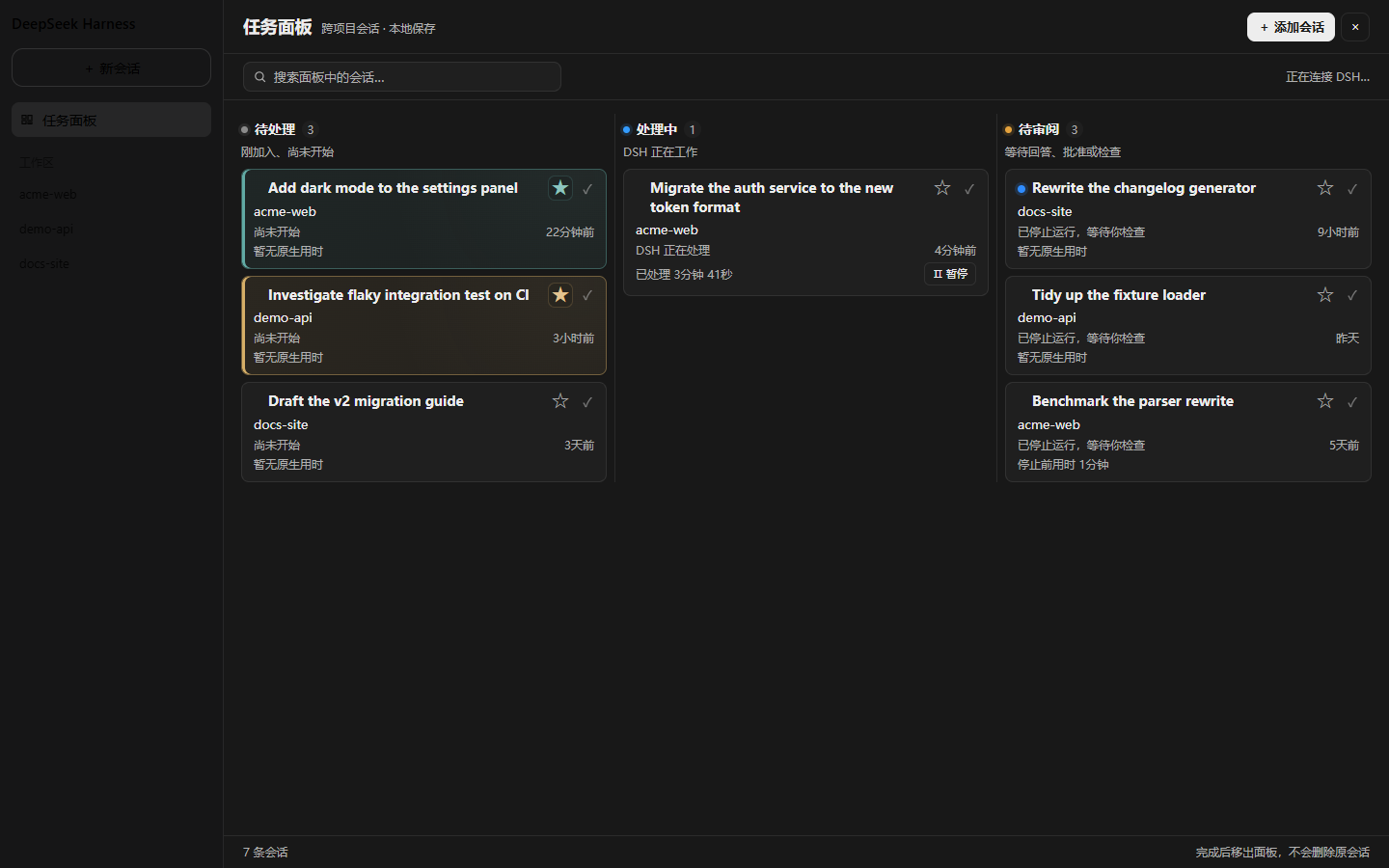Viewport: 1389px width, 868px height.
Task: Open 'Benchmark the parser rewrite' card
Action: coord(1187,432)
